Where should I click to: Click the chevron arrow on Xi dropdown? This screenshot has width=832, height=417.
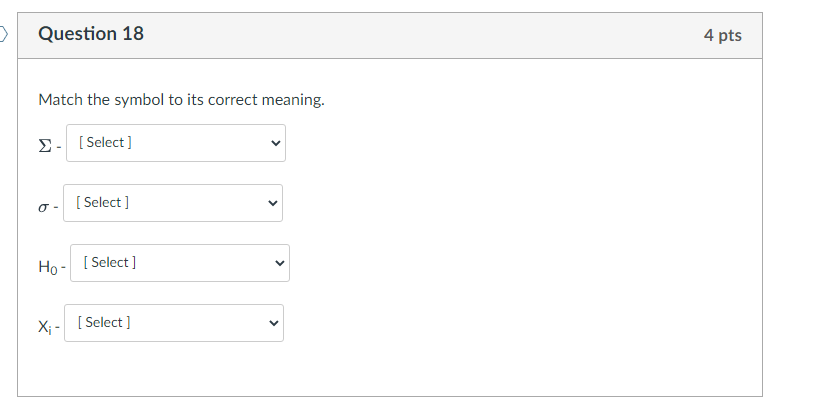(273, 323)
